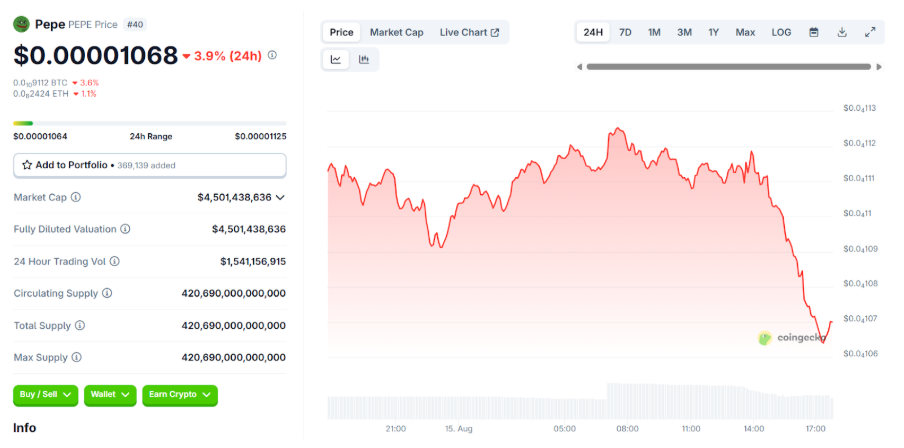Screen dimensions: 904x448
Task: Click the $0.0₄106 price axis label
Action: [x=860, y=353]
